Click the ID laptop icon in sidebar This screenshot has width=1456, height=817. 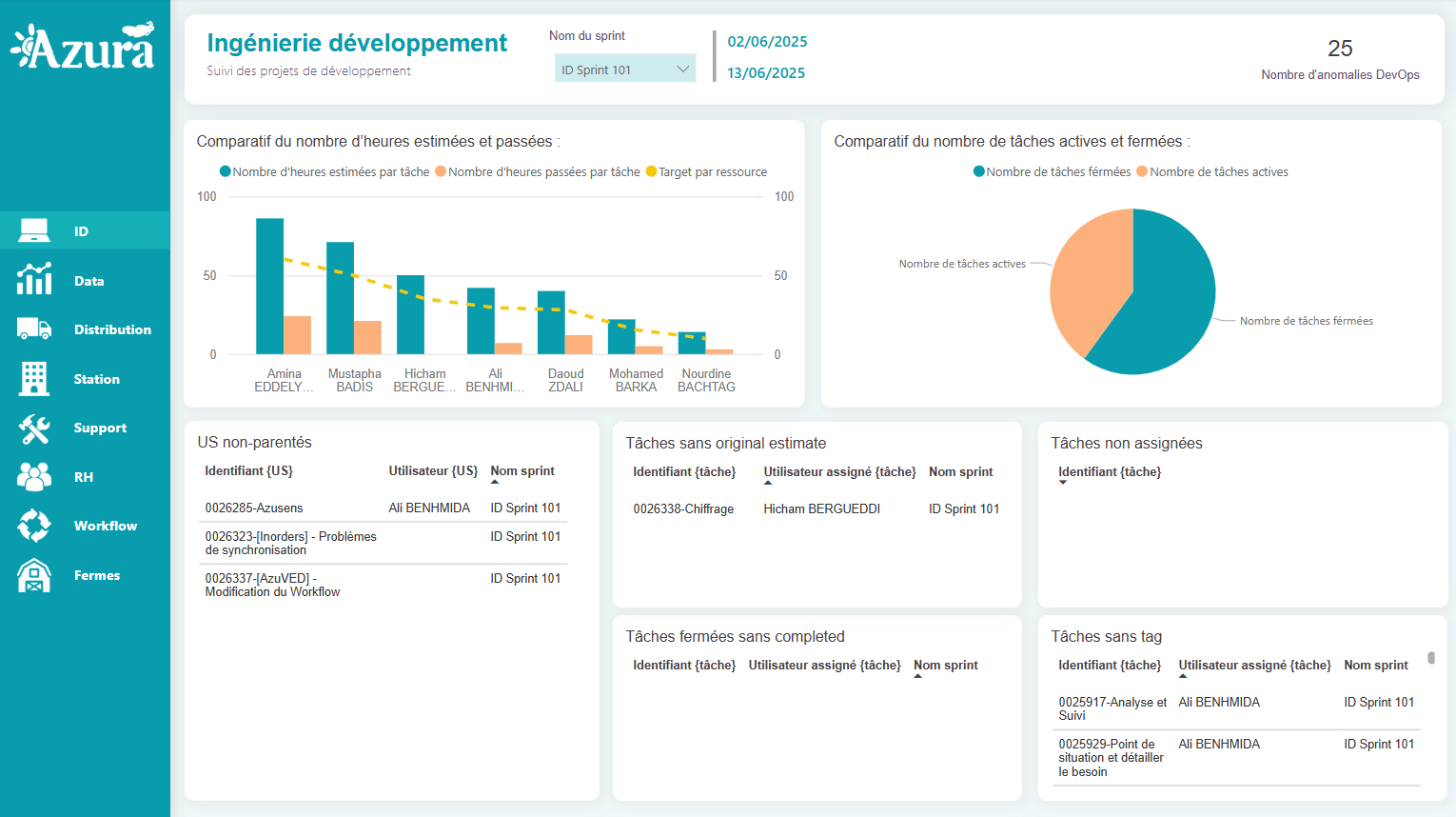[x=34, y=230]
